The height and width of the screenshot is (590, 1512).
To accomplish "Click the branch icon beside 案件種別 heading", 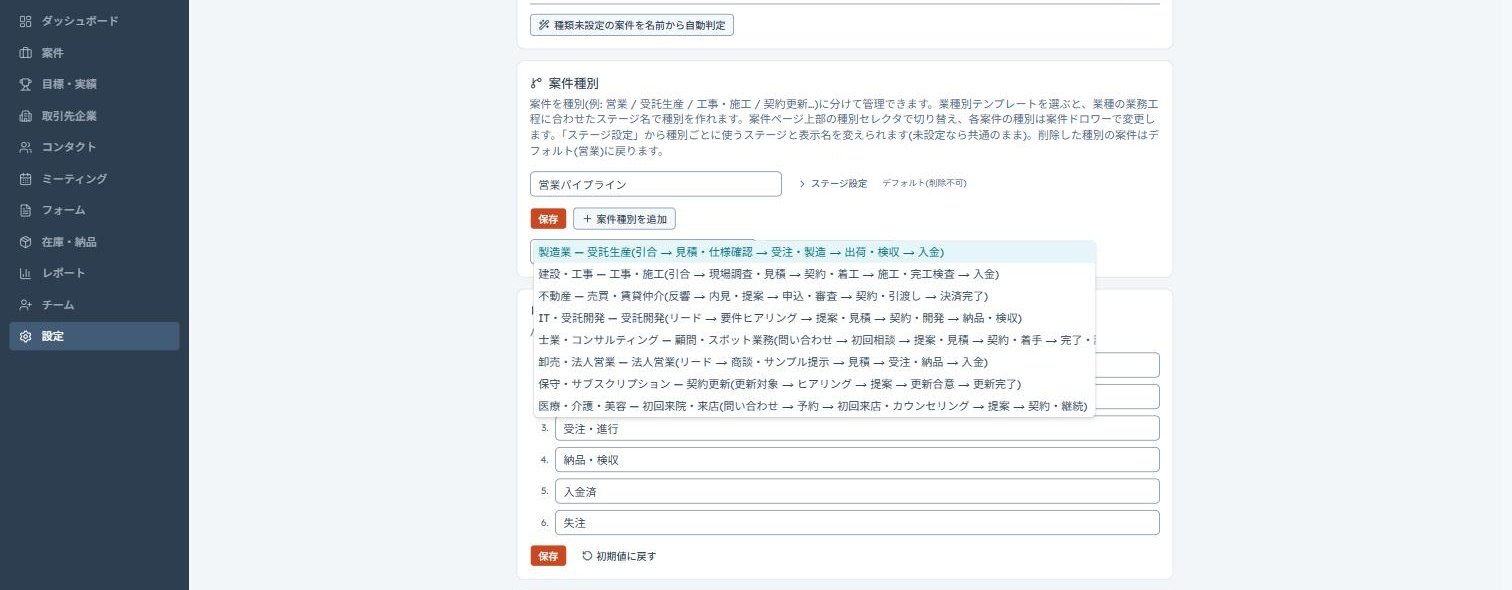I will click(537, 84).
